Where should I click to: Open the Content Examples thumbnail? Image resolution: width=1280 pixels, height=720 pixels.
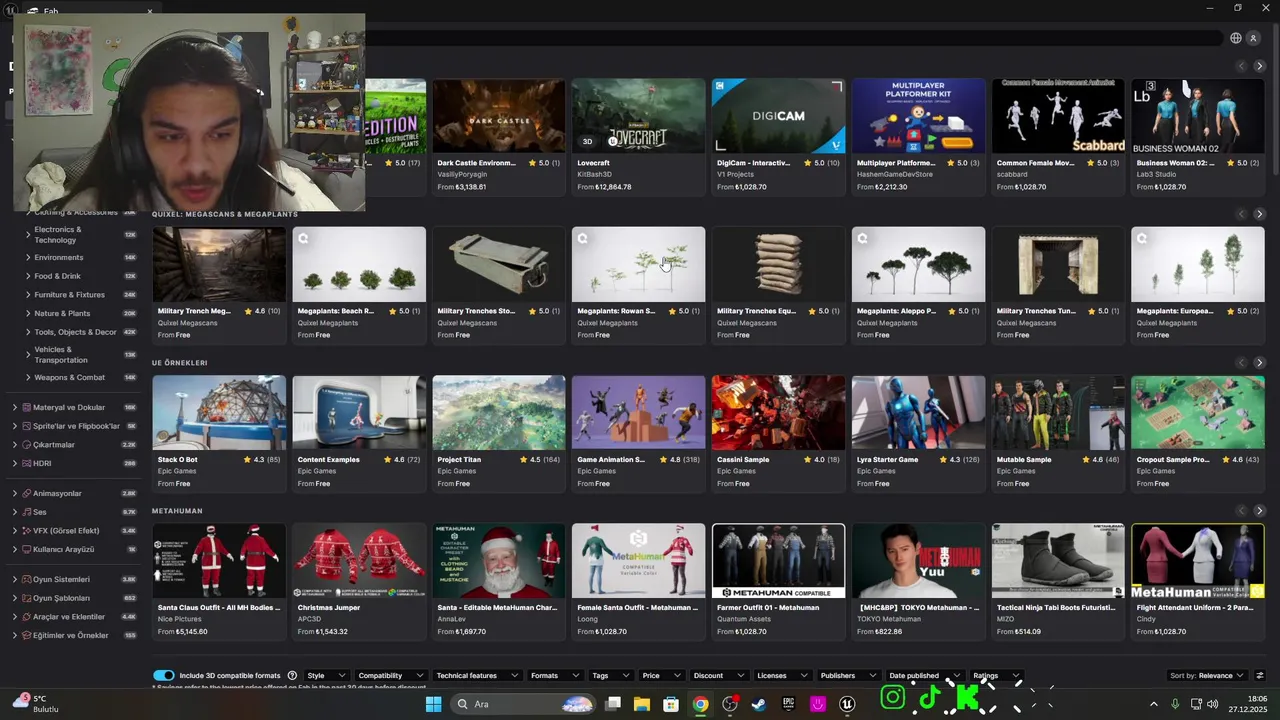pyautogui.click(x=359, y=412)
